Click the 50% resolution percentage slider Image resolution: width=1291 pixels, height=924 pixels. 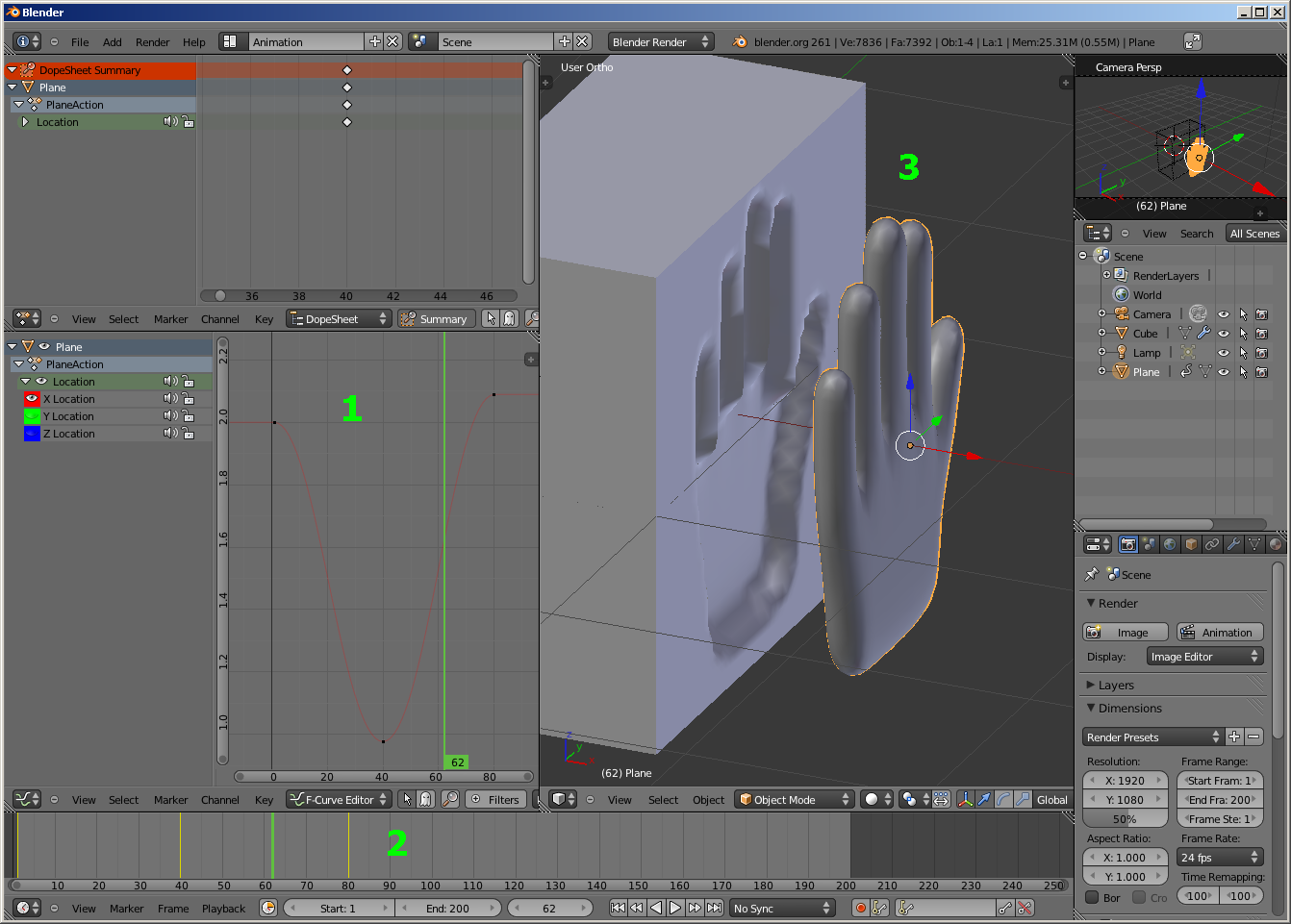1125,819
